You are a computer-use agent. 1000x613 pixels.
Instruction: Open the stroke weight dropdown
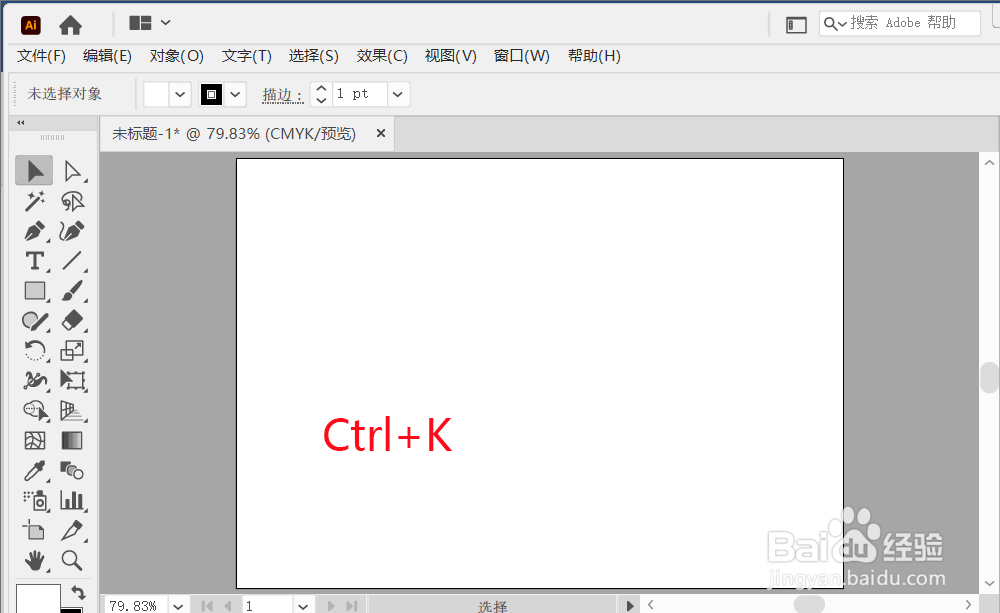point(397,94)
